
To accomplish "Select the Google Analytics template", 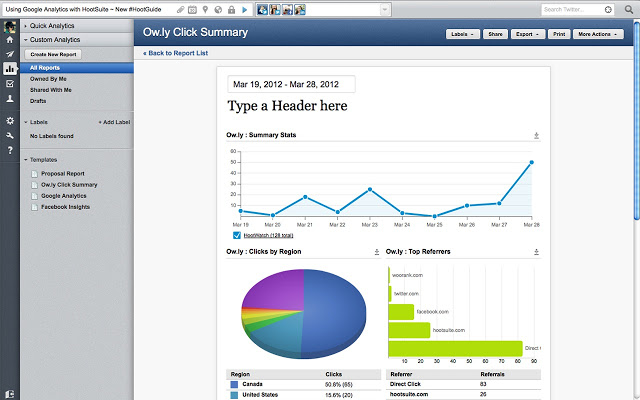I will (64, 196).
